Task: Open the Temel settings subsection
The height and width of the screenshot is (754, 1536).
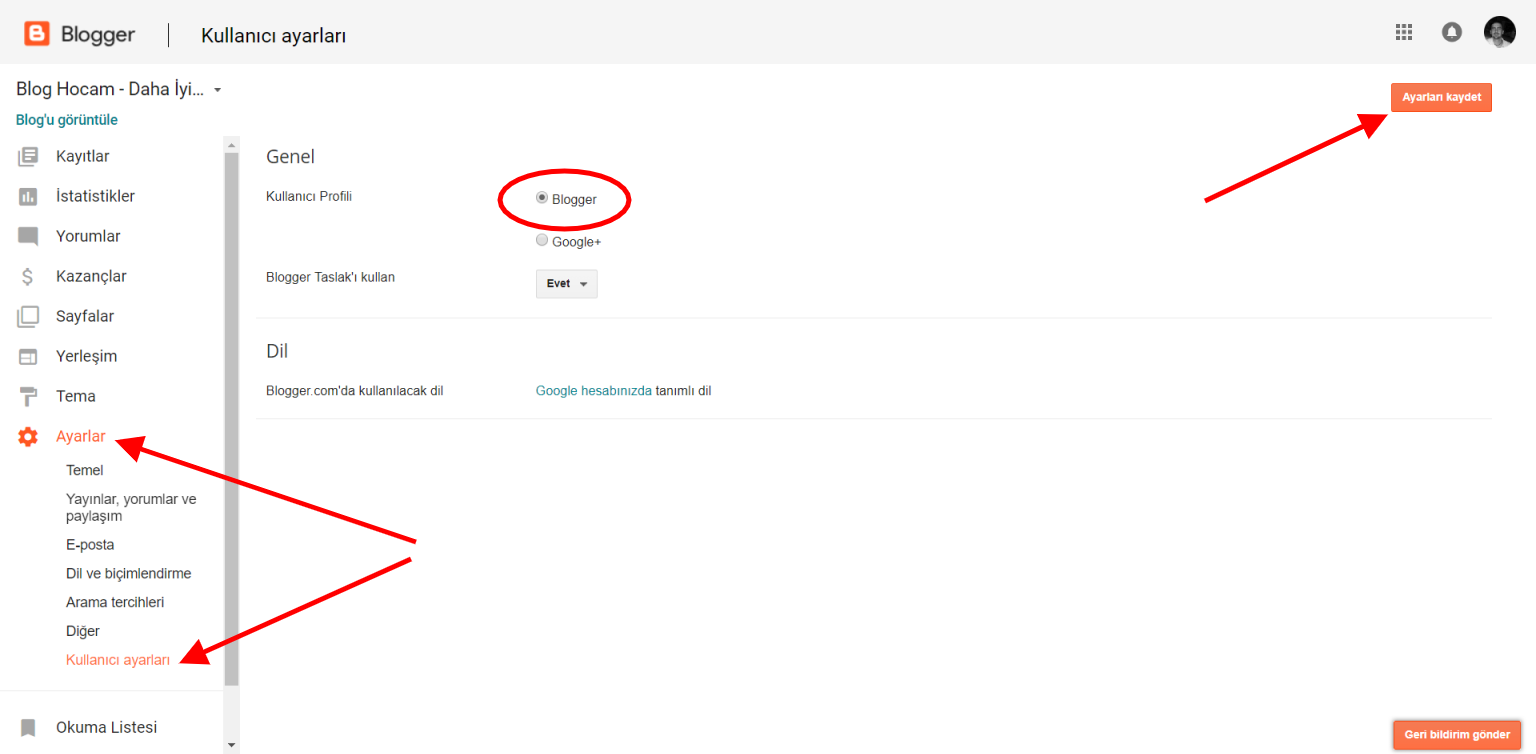Action: pos(85,470)
